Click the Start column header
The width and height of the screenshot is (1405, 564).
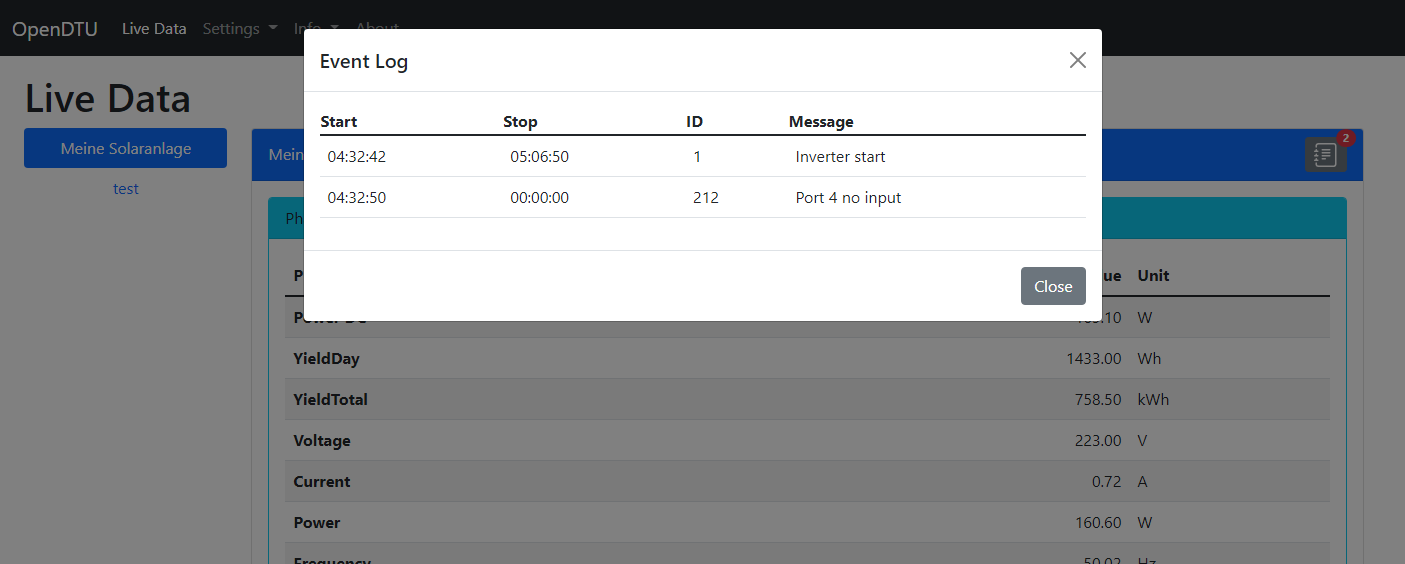(x=339, y=122)
